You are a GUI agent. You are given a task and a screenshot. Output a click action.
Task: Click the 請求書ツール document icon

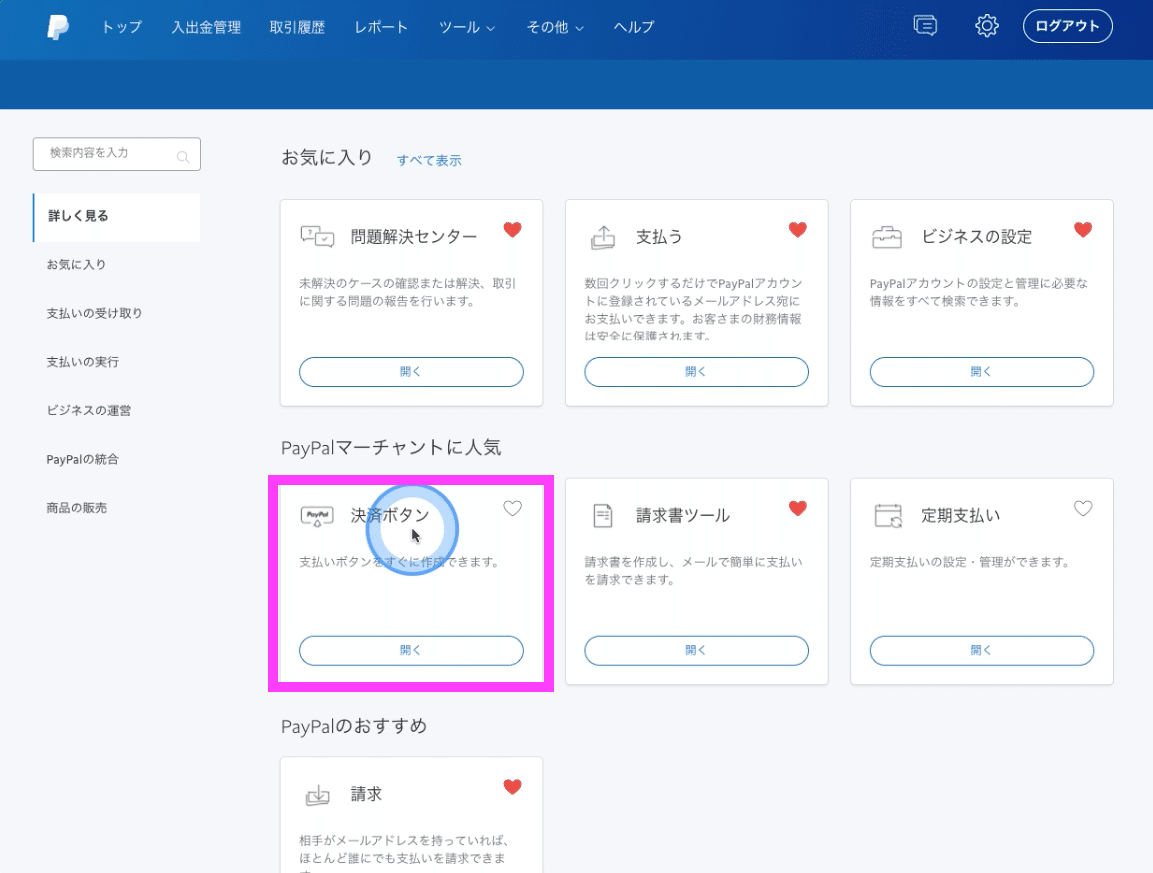tap(603, 516)
